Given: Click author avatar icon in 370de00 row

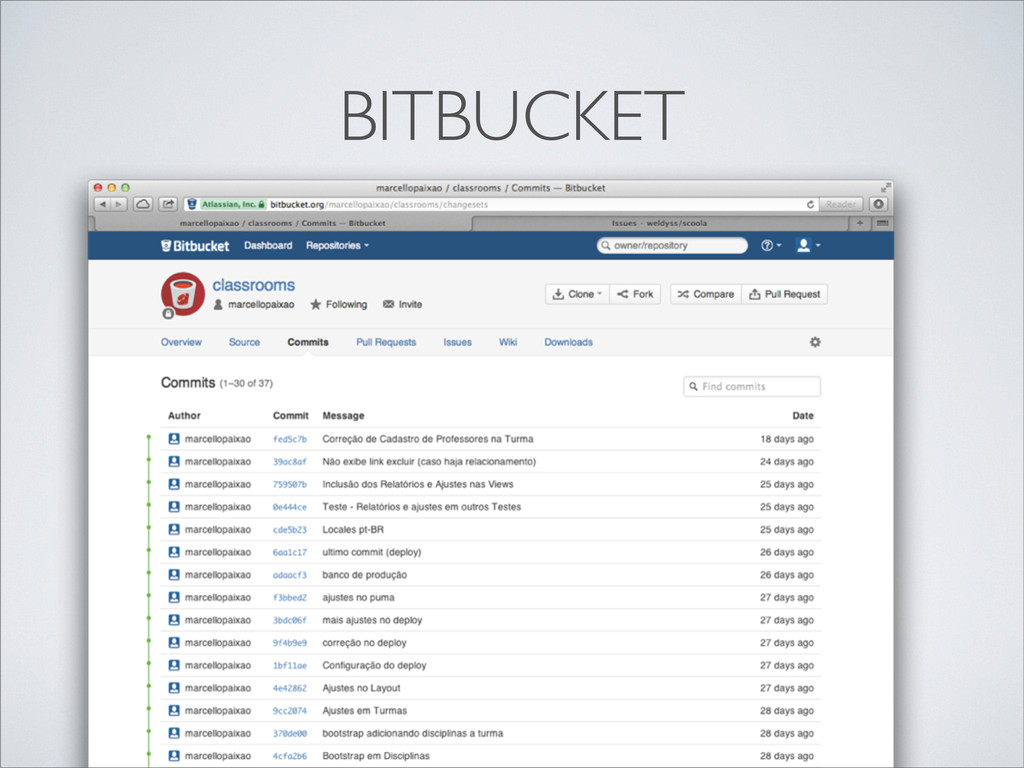Looking at the screenshot, I should pos(174,733).
